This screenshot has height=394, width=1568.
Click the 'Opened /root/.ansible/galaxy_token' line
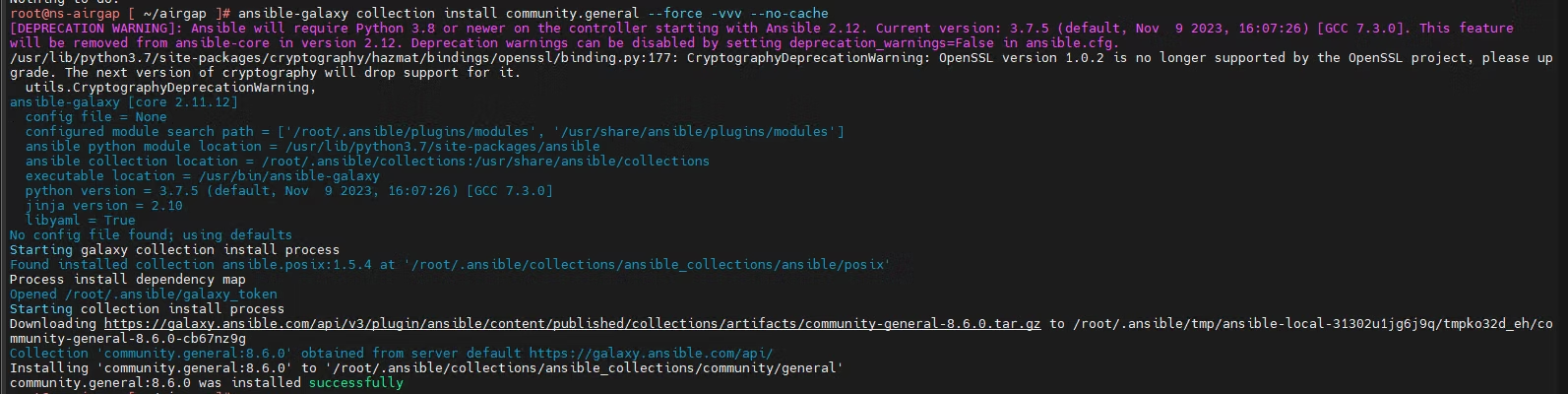click(x=143, y=295)
